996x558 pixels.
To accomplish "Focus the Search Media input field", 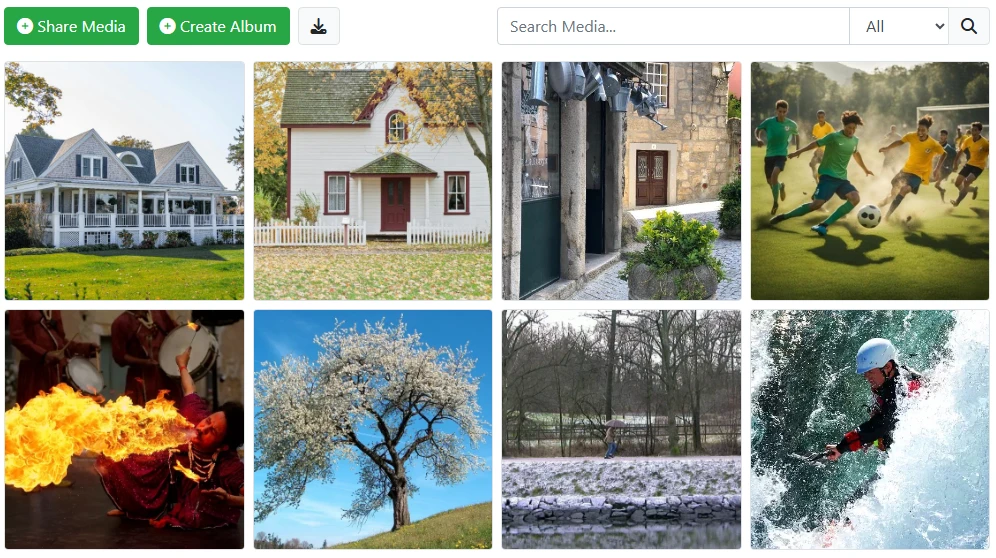I will tap(673, 27).
